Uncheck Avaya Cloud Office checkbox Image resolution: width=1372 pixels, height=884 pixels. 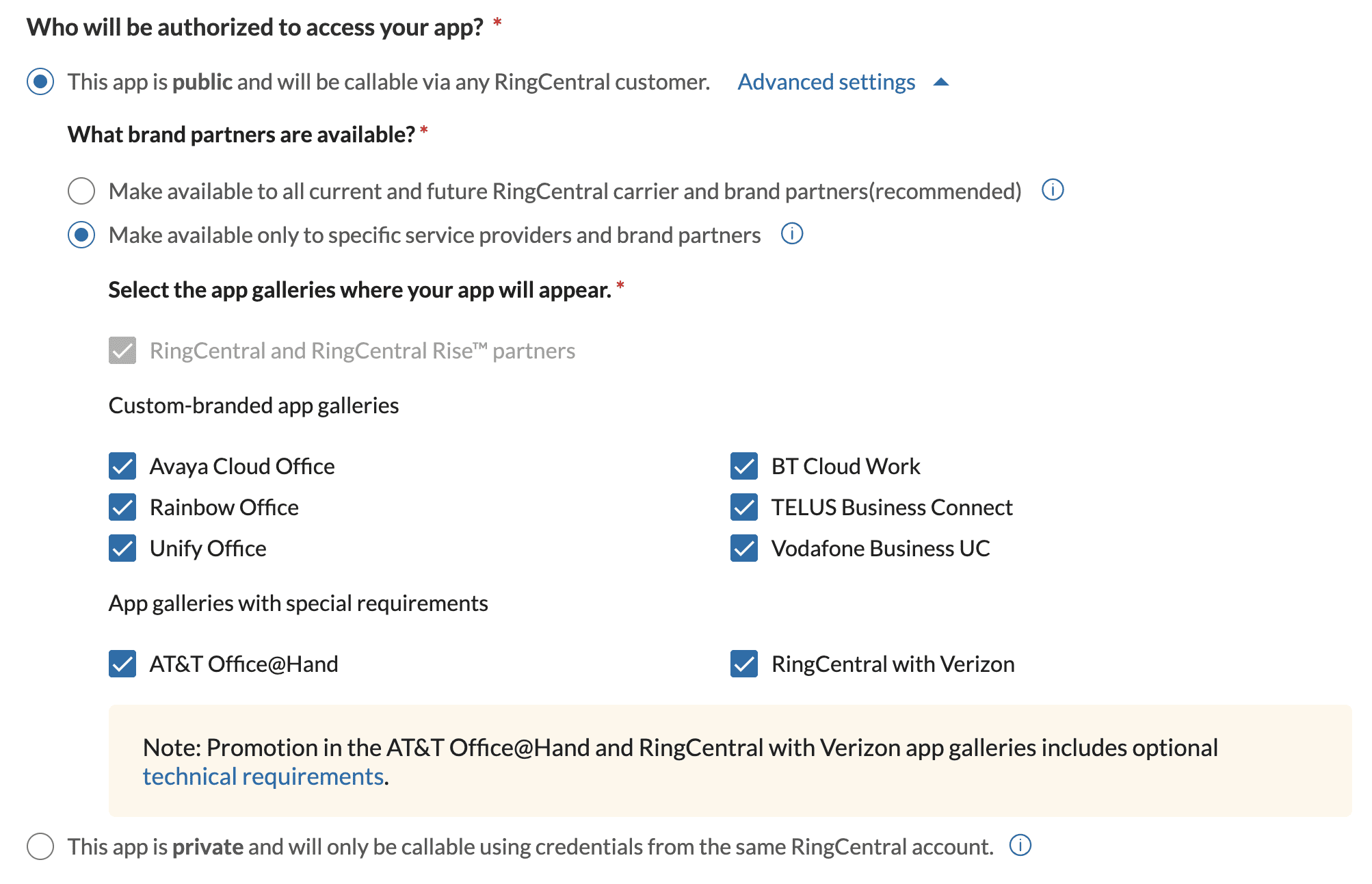[122, 466]
